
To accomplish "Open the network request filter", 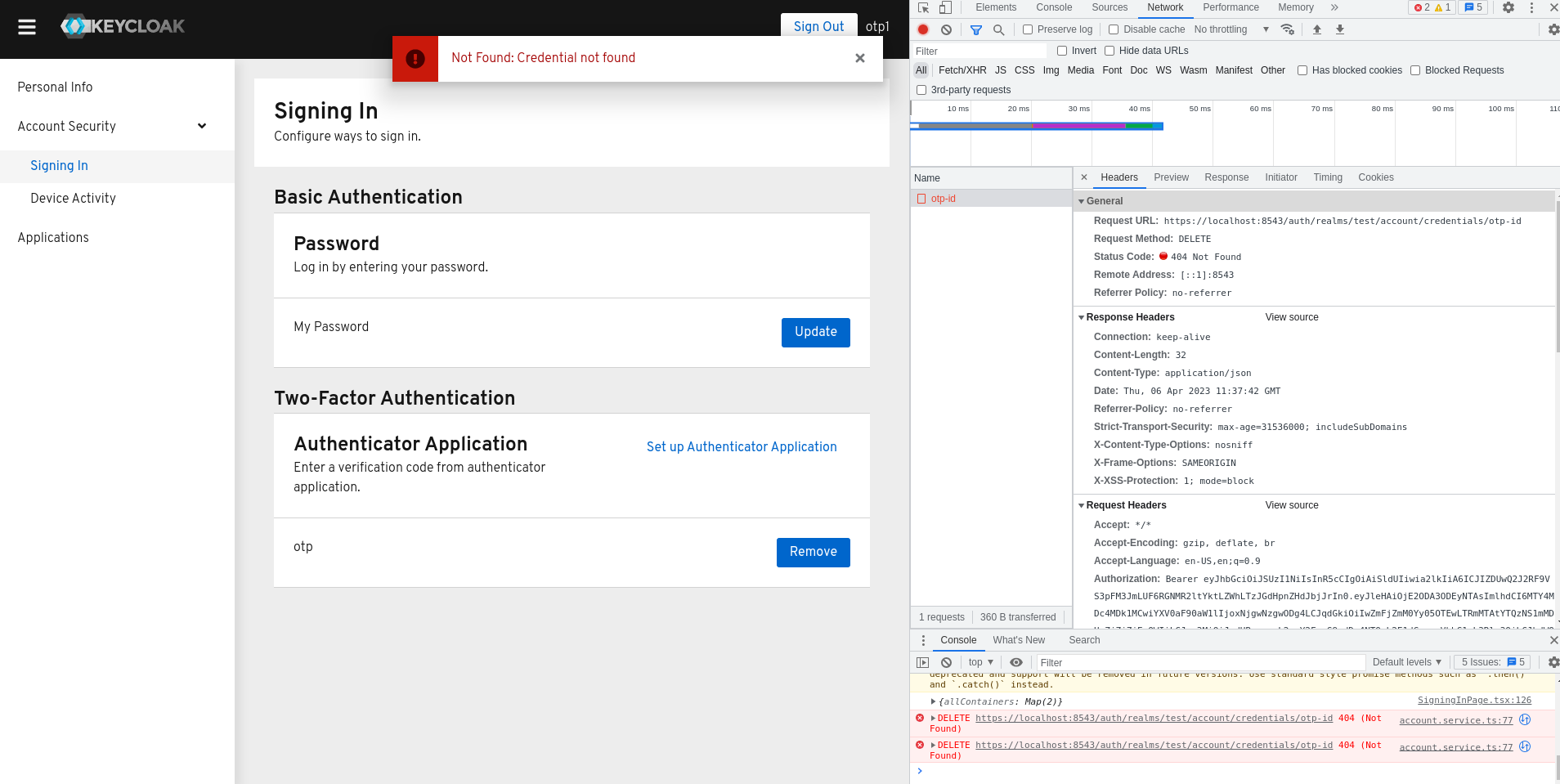I will 975,29.
